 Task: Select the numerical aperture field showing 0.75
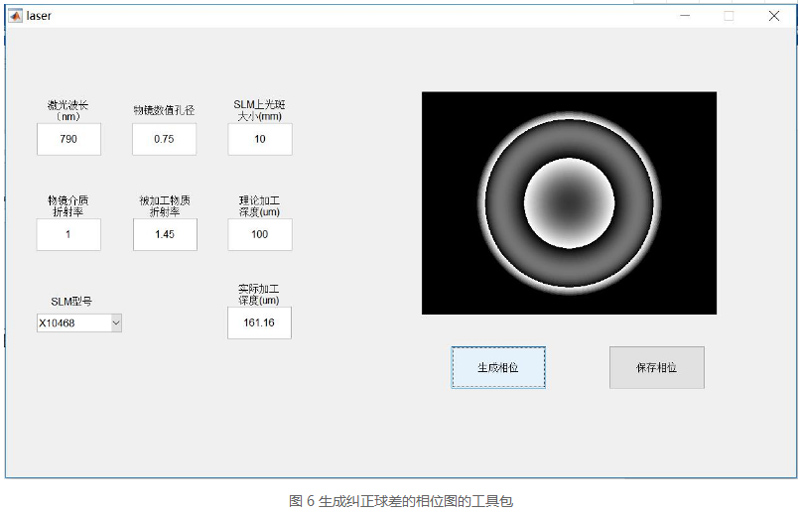click(164, 139)
